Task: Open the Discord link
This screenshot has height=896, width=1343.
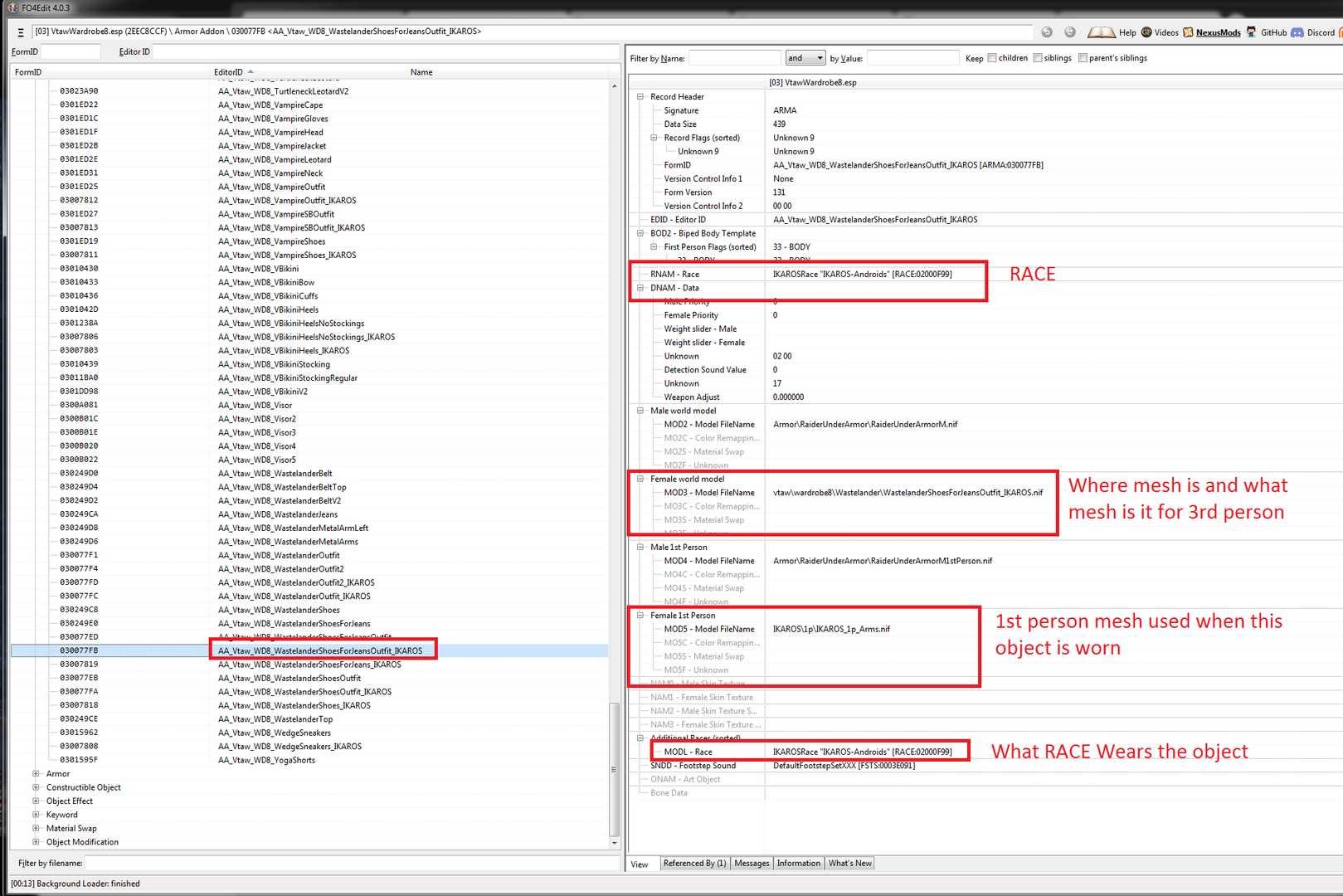Action: pos(1321,33)
